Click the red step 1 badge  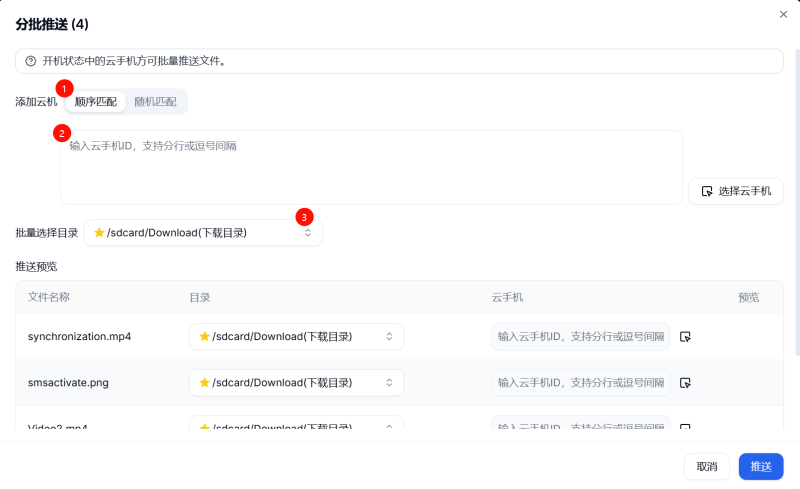pyautogui.click(x=65, y=88)
